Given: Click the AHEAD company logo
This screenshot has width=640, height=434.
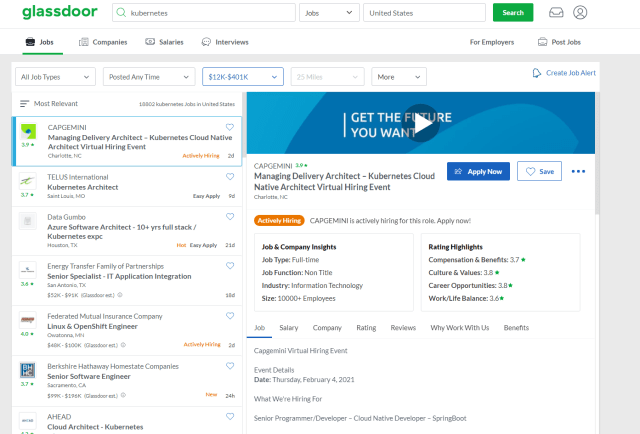Looking at the screenshot, I should (27, 421).
